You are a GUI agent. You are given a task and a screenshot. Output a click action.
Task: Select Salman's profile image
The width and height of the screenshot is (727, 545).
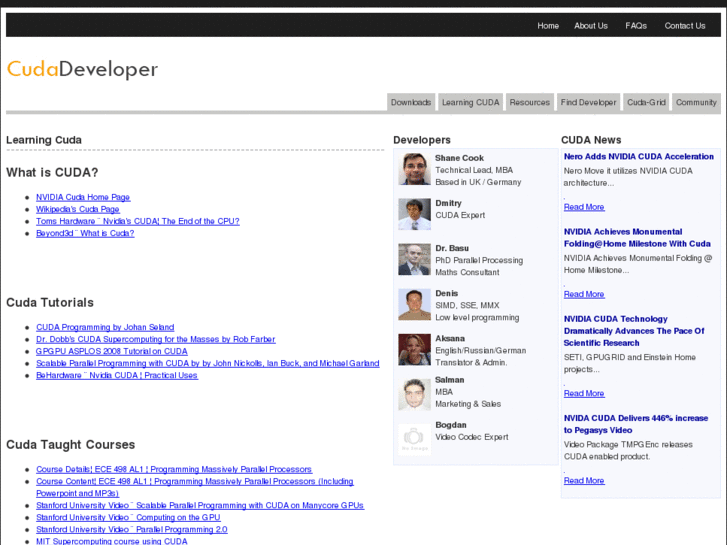(415, 394)
